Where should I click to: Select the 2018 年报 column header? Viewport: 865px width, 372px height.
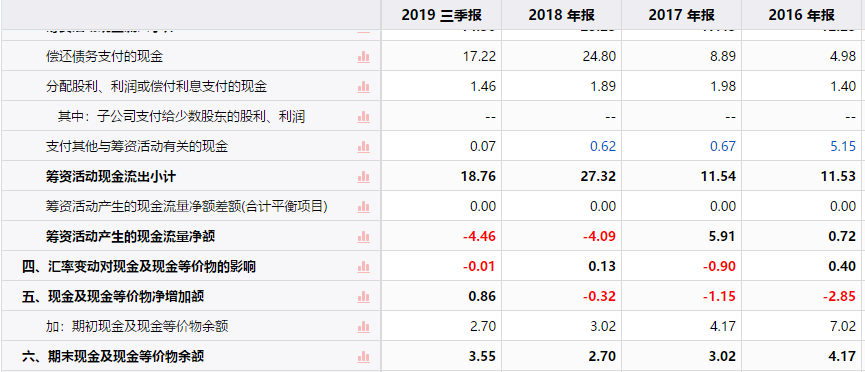coord(562,15)
